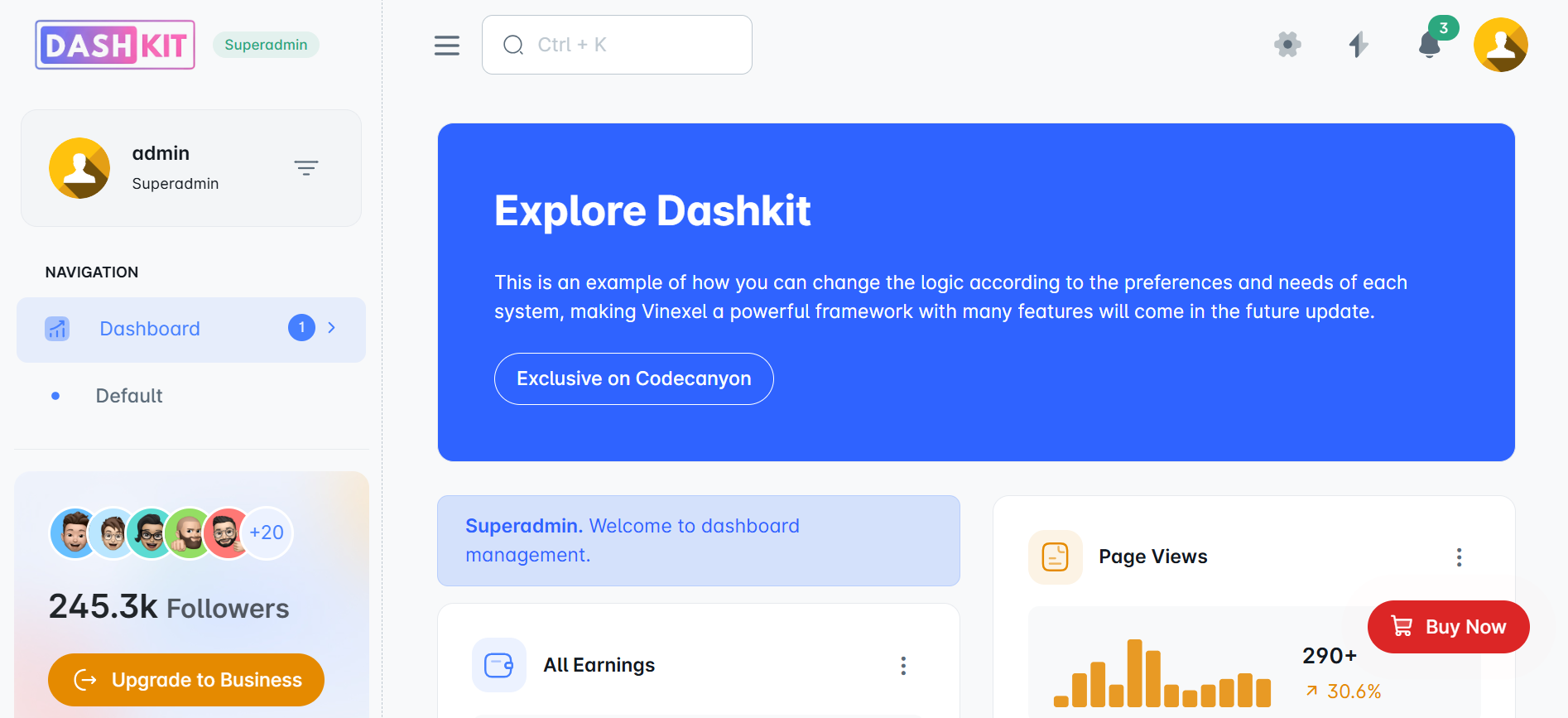Focus the Ctrl + K search field

point(617,45)
